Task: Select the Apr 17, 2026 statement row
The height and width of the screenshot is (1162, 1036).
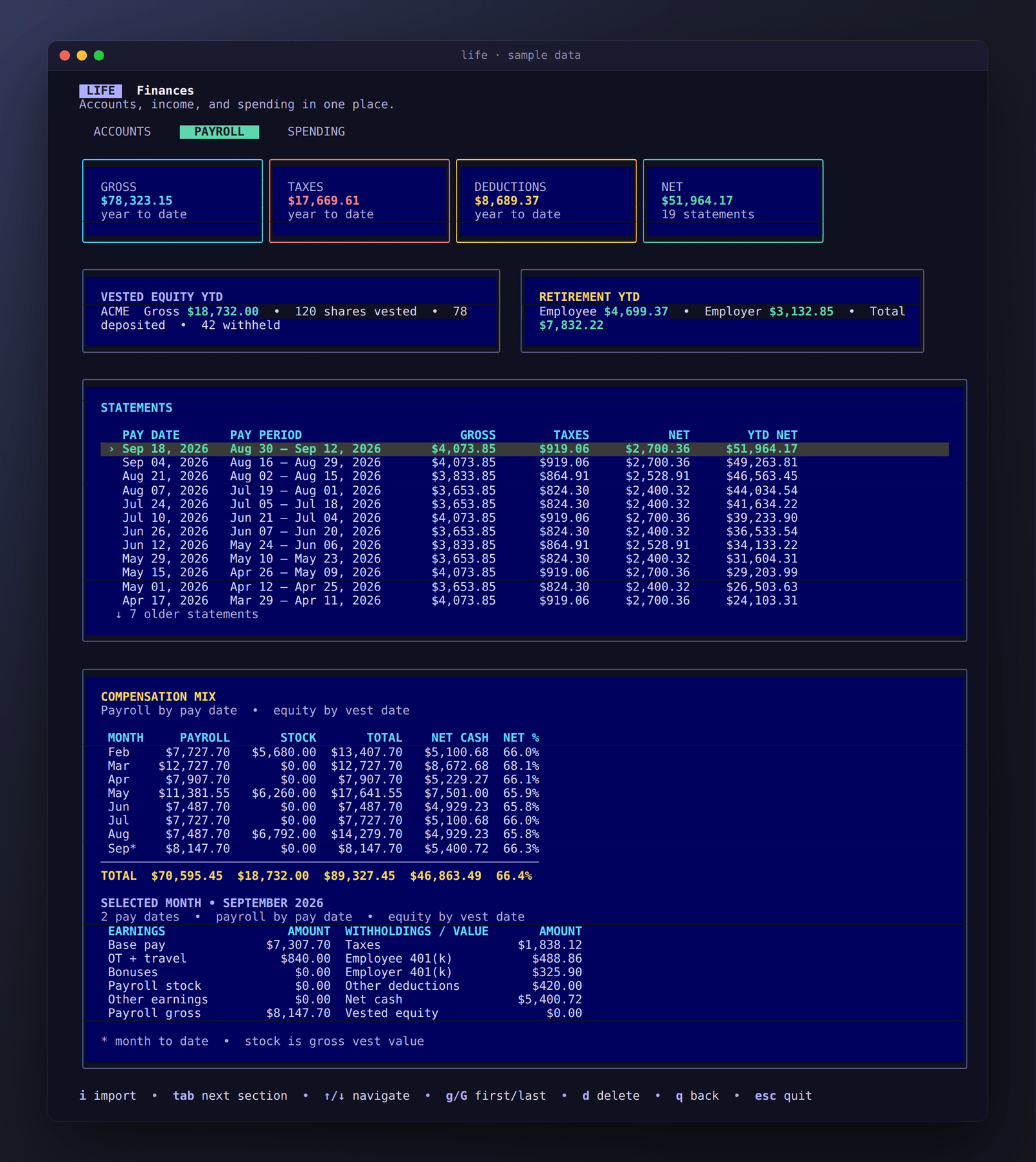Action: [x=524, y=601]
